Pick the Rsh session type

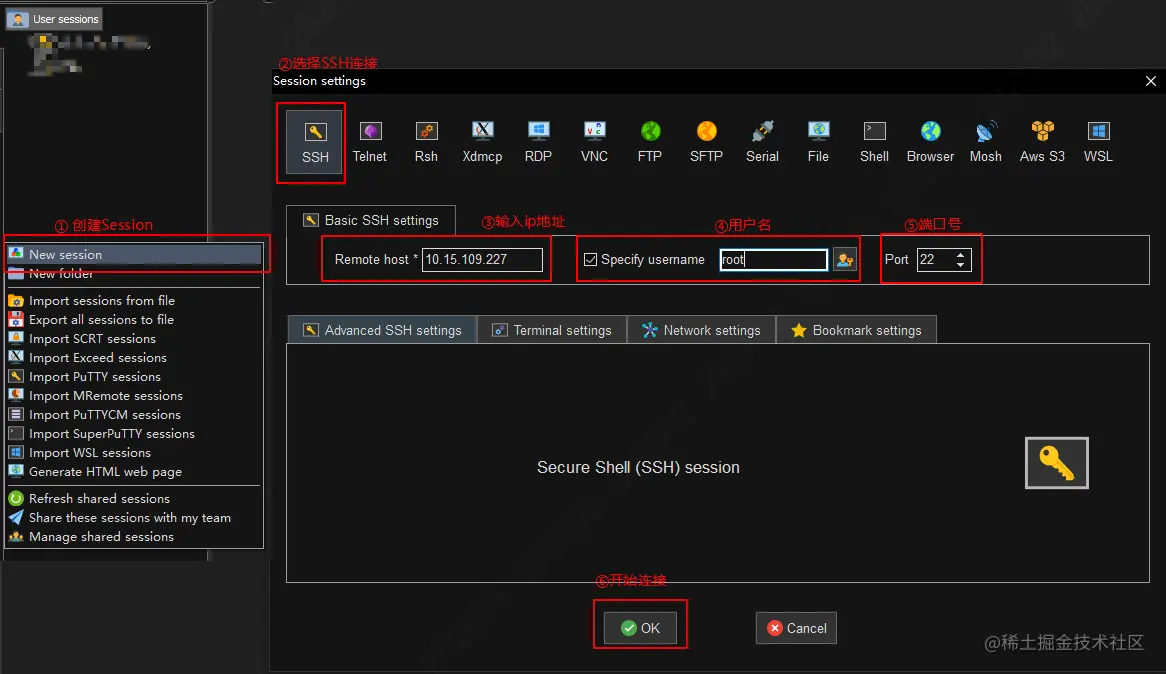pyautogui.click(x=426, y=142)
